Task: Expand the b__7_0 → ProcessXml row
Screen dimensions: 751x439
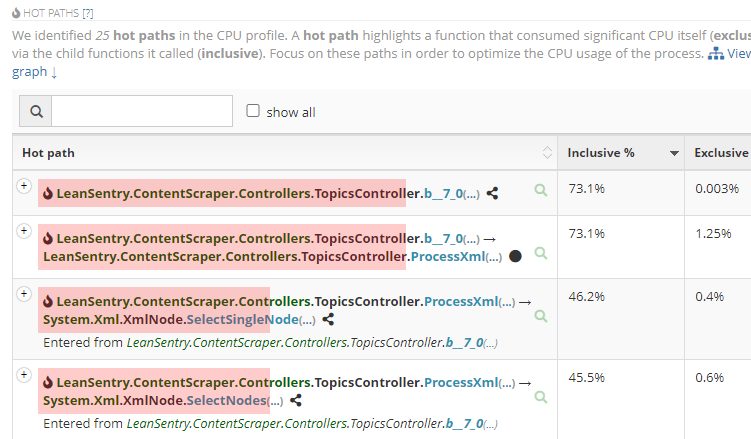Action: coord(24,231)
